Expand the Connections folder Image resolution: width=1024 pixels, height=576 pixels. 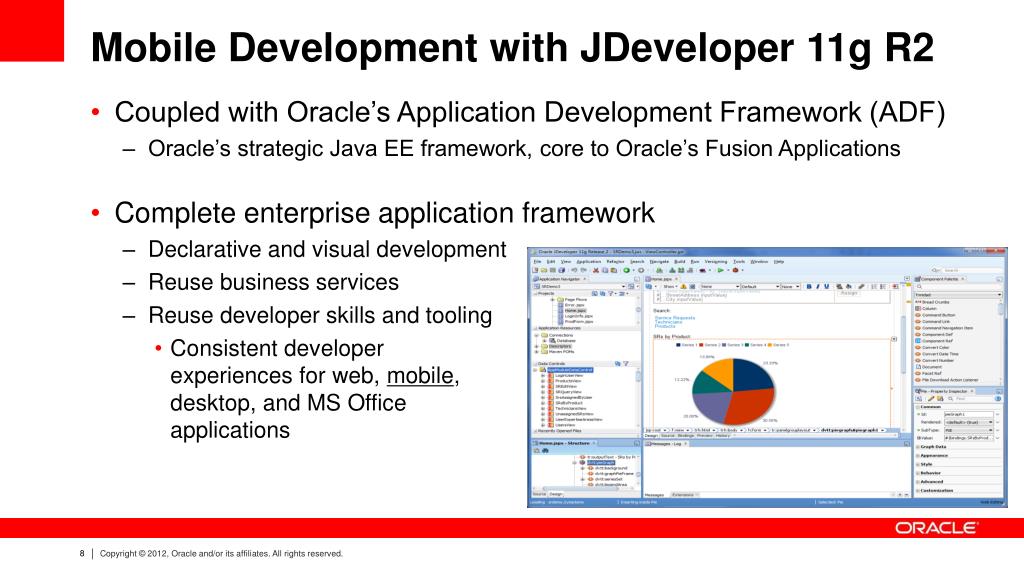click(x=537, y=335)
